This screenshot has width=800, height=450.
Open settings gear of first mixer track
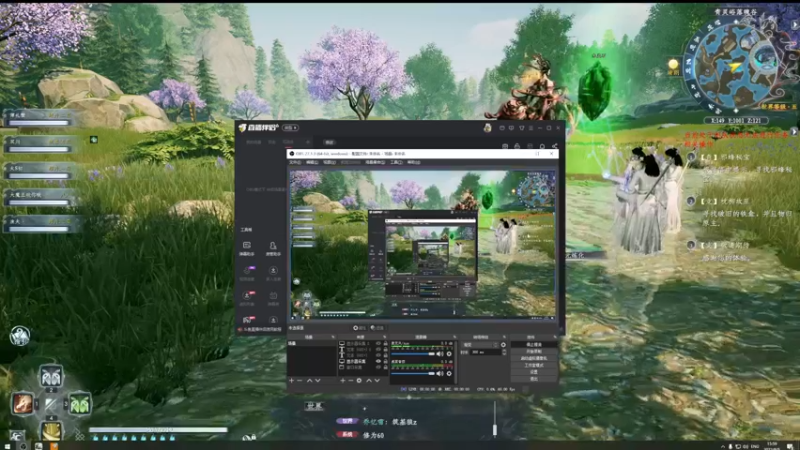449,354
